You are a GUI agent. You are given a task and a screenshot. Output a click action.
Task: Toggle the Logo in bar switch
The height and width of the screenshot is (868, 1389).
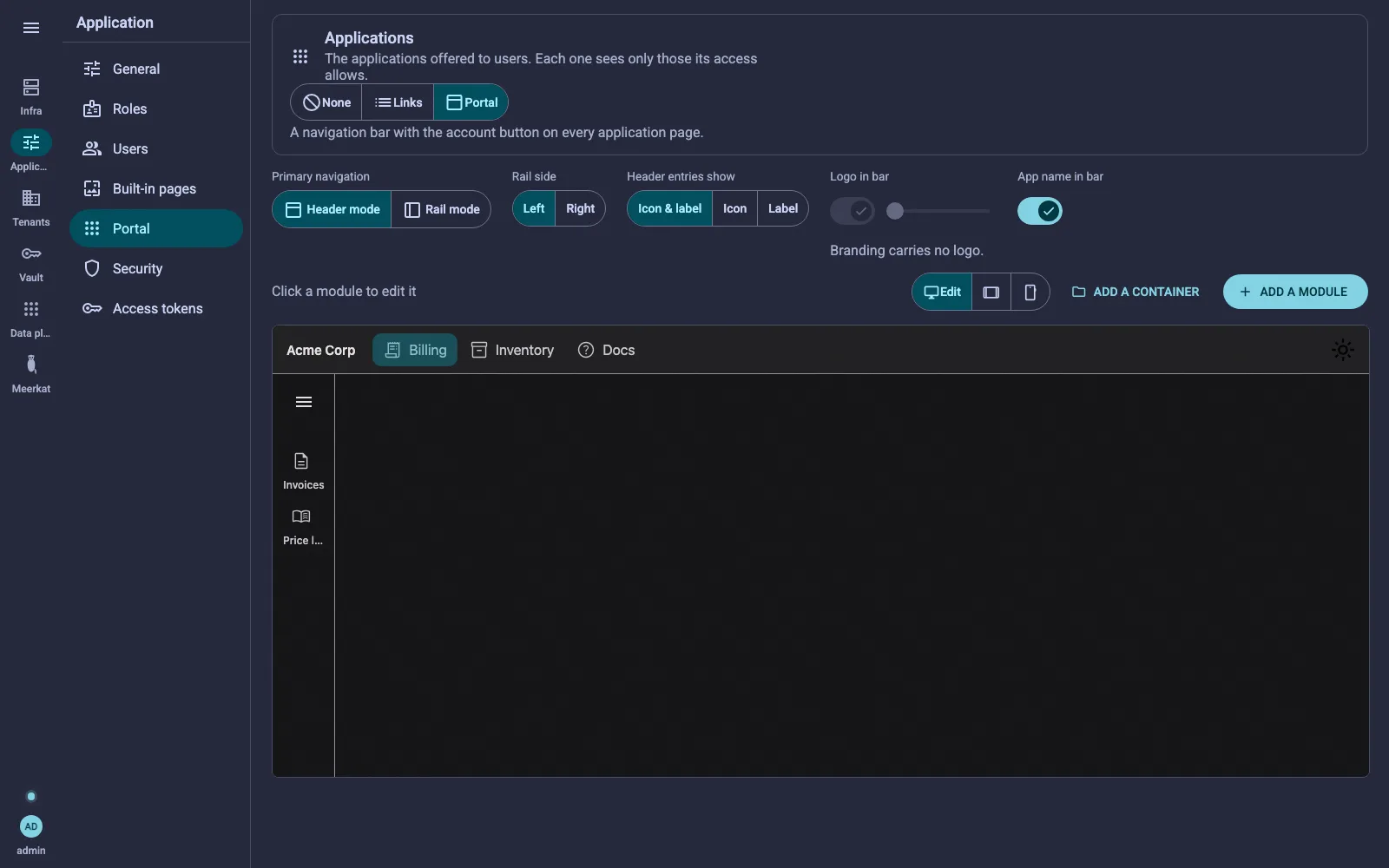pyautogui.click(x=852, y=211)
